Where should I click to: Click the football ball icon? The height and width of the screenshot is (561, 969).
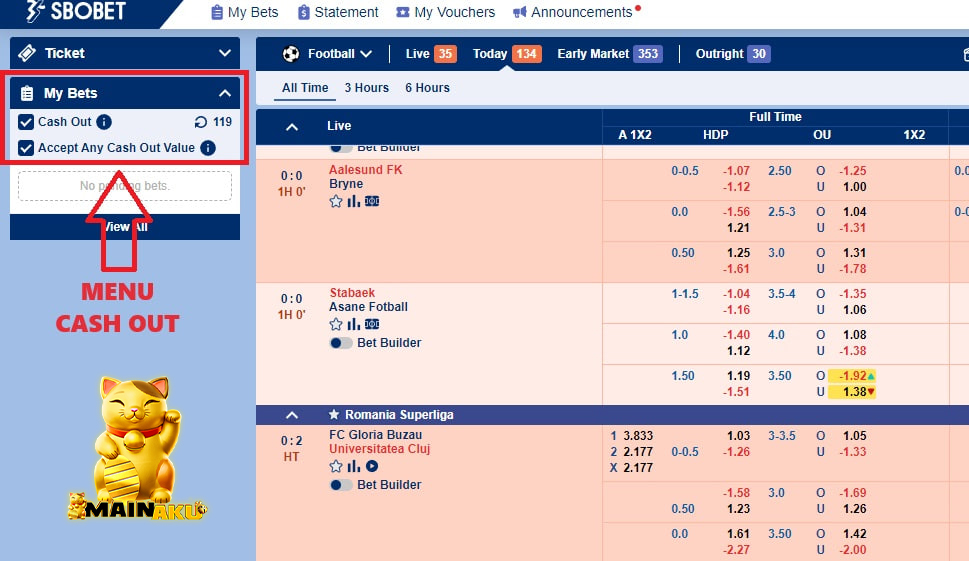291,54
